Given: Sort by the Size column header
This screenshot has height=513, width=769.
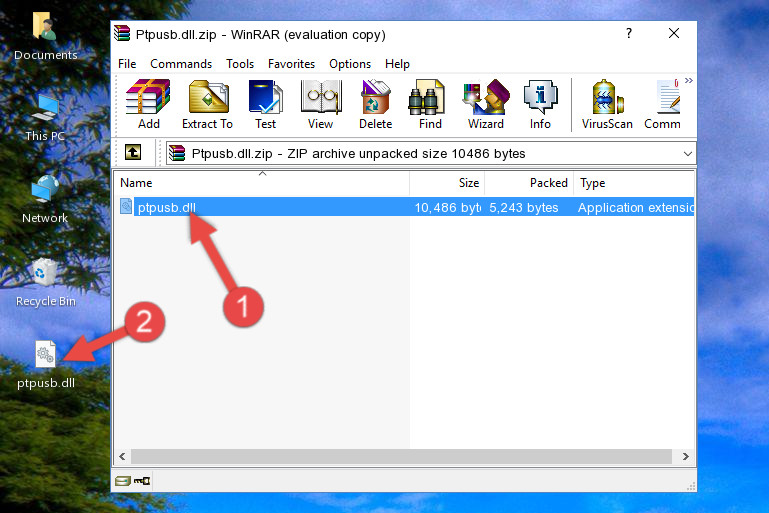Looking at the screenshot, I should (447, 183).
